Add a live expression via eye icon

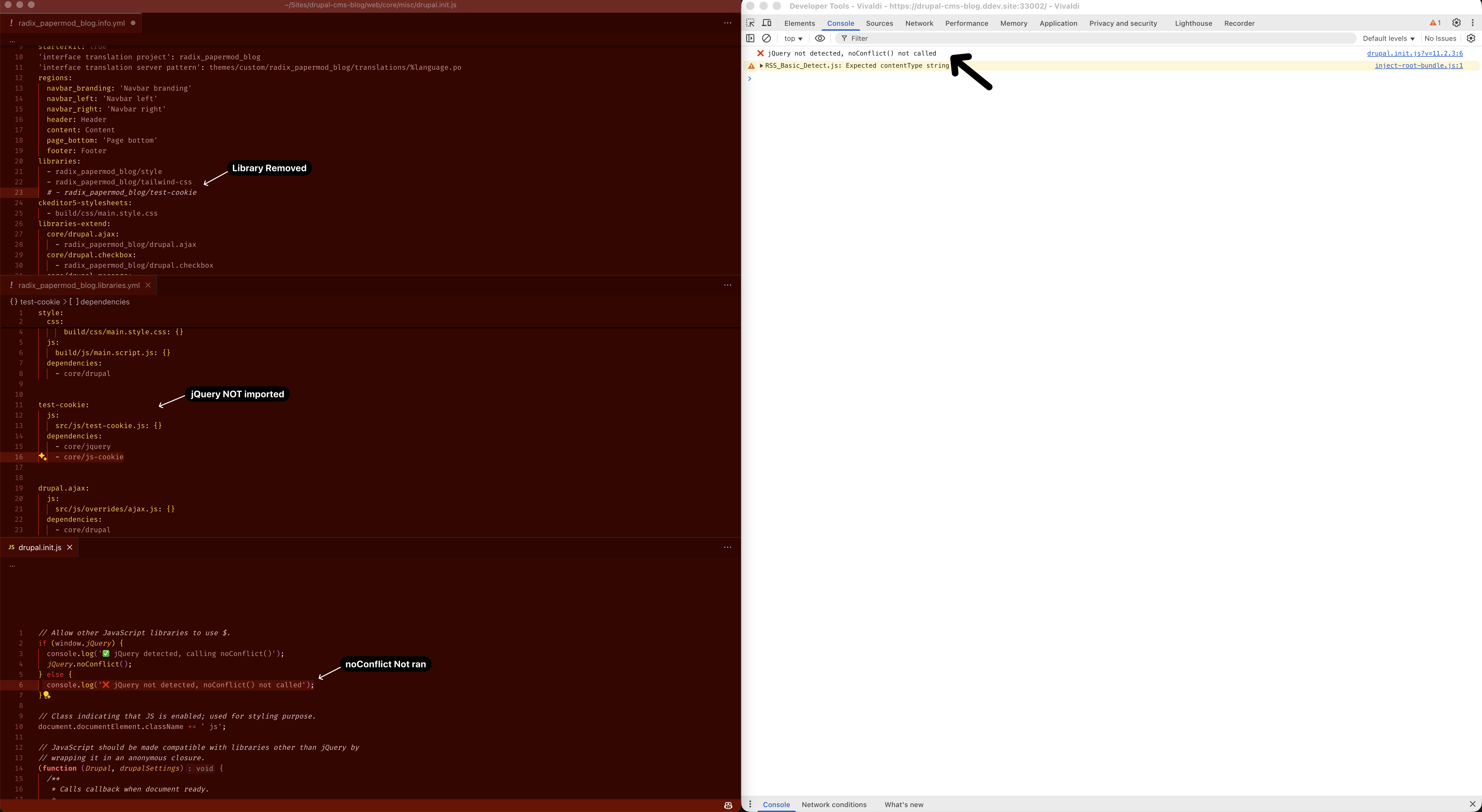tap(820, 38)
